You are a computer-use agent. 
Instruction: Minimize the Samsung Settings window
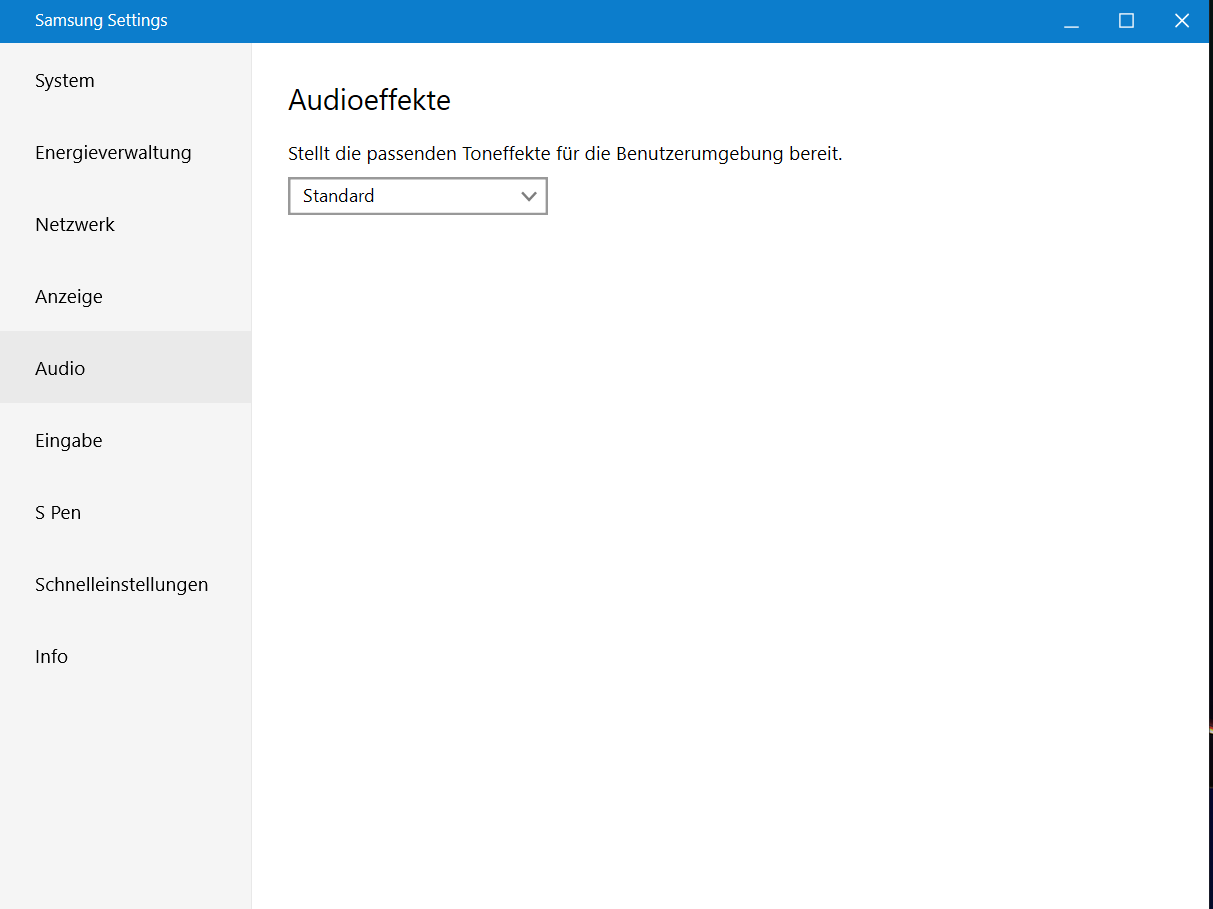[1071, 21]
